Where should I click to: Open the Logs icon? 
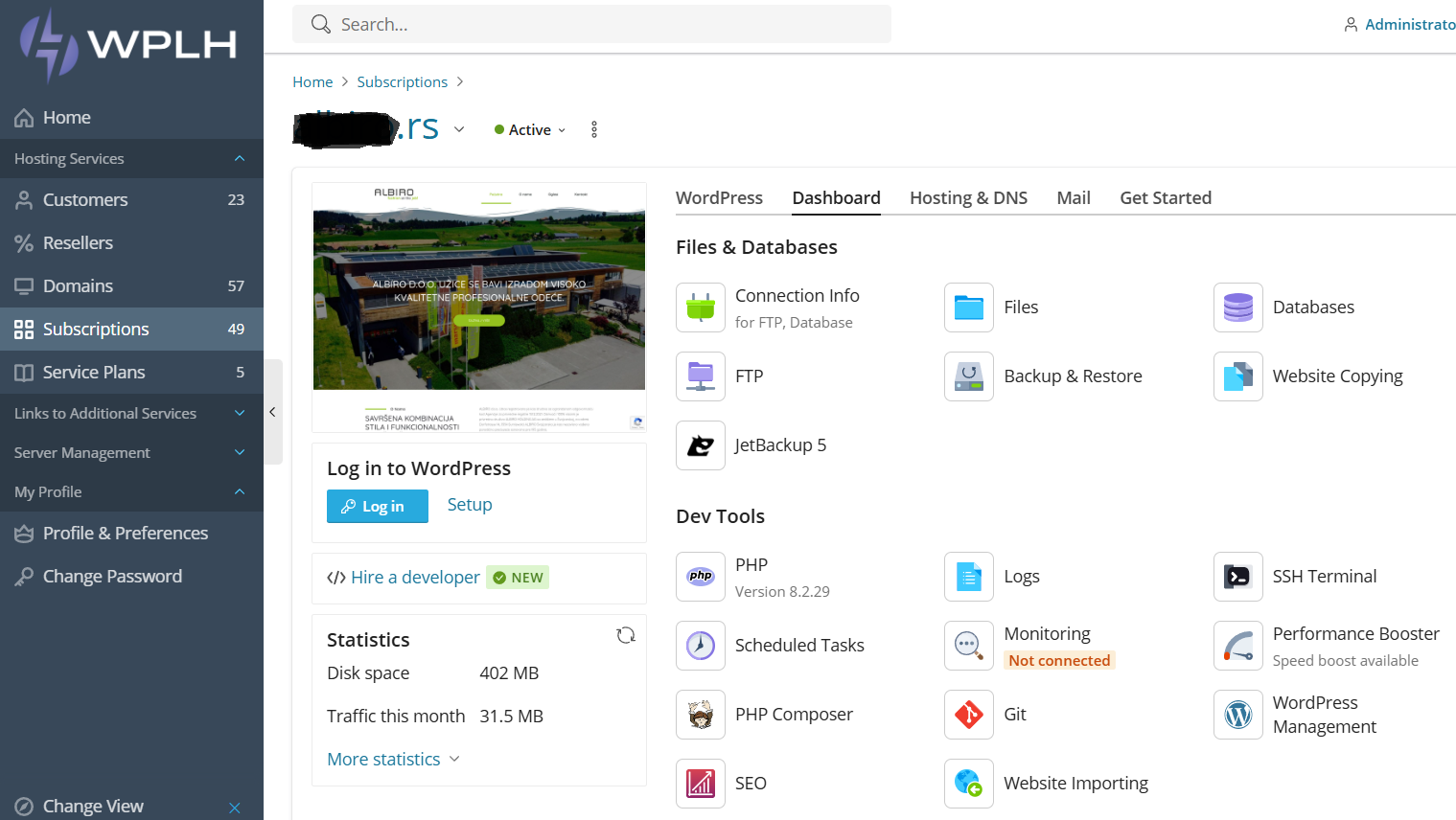(969, 577)
